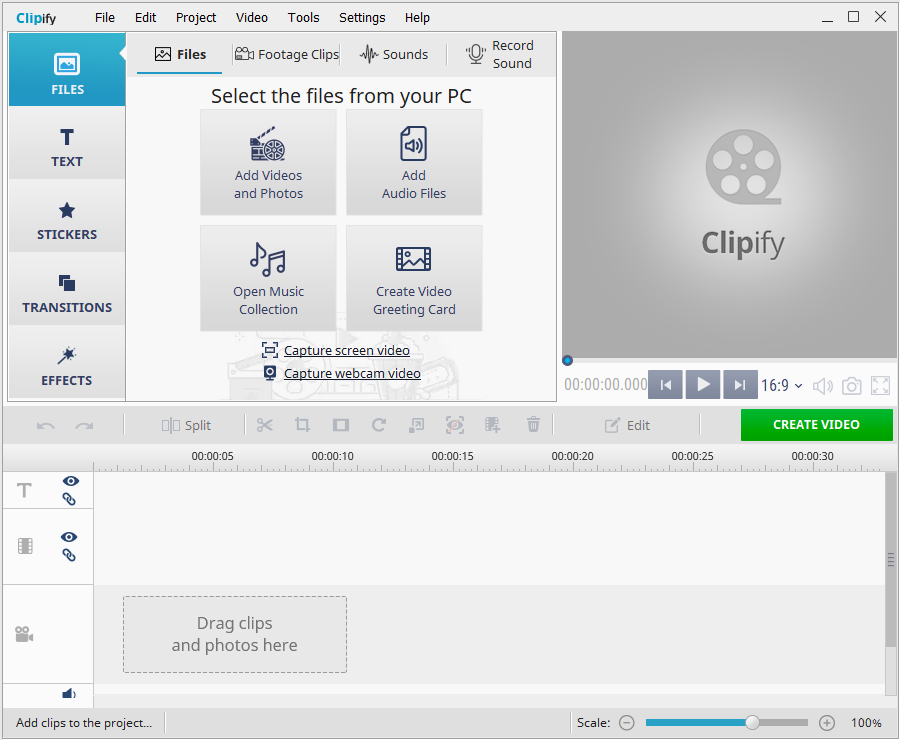The width and height of the screenshot is (900, 740).
Task: Open the File menu
Action: coord(104,18)
